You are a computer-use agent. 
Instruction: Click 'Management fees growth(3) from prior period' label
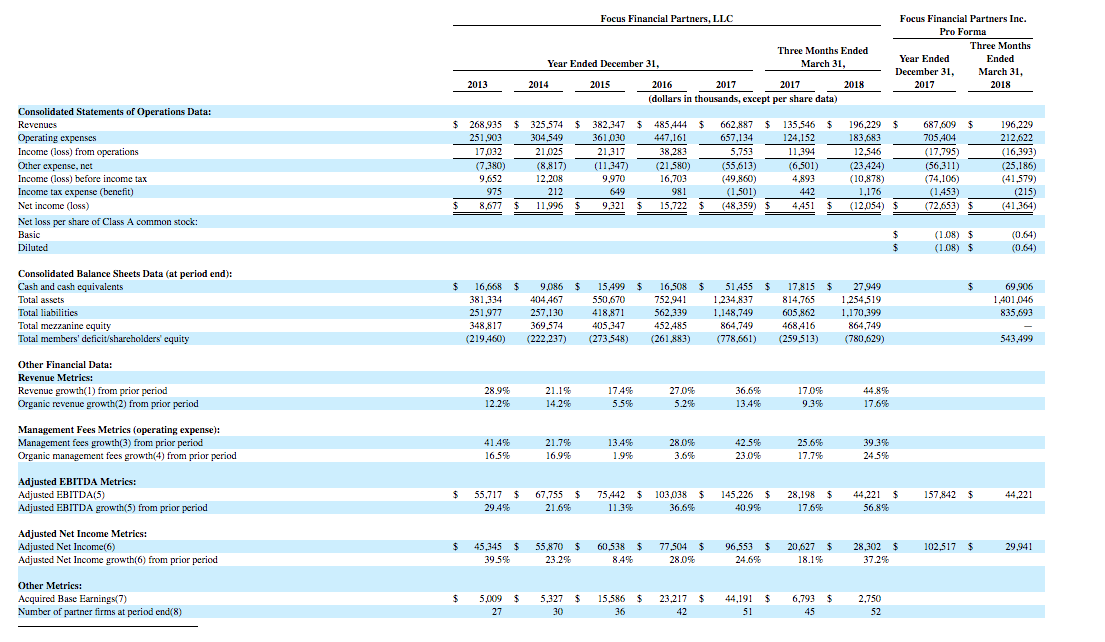(110, 443)
